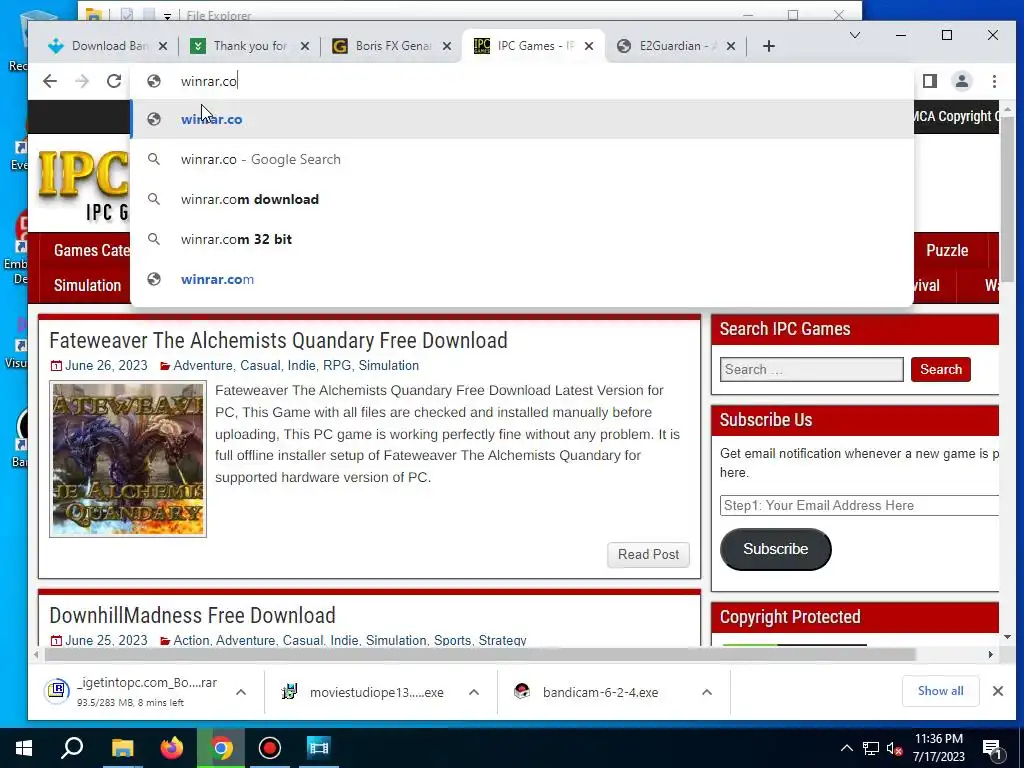Choose the winrar.co - Google Search suggestion
The height and width of the screenshot is (768, 1024).
[x=522, y=159]
